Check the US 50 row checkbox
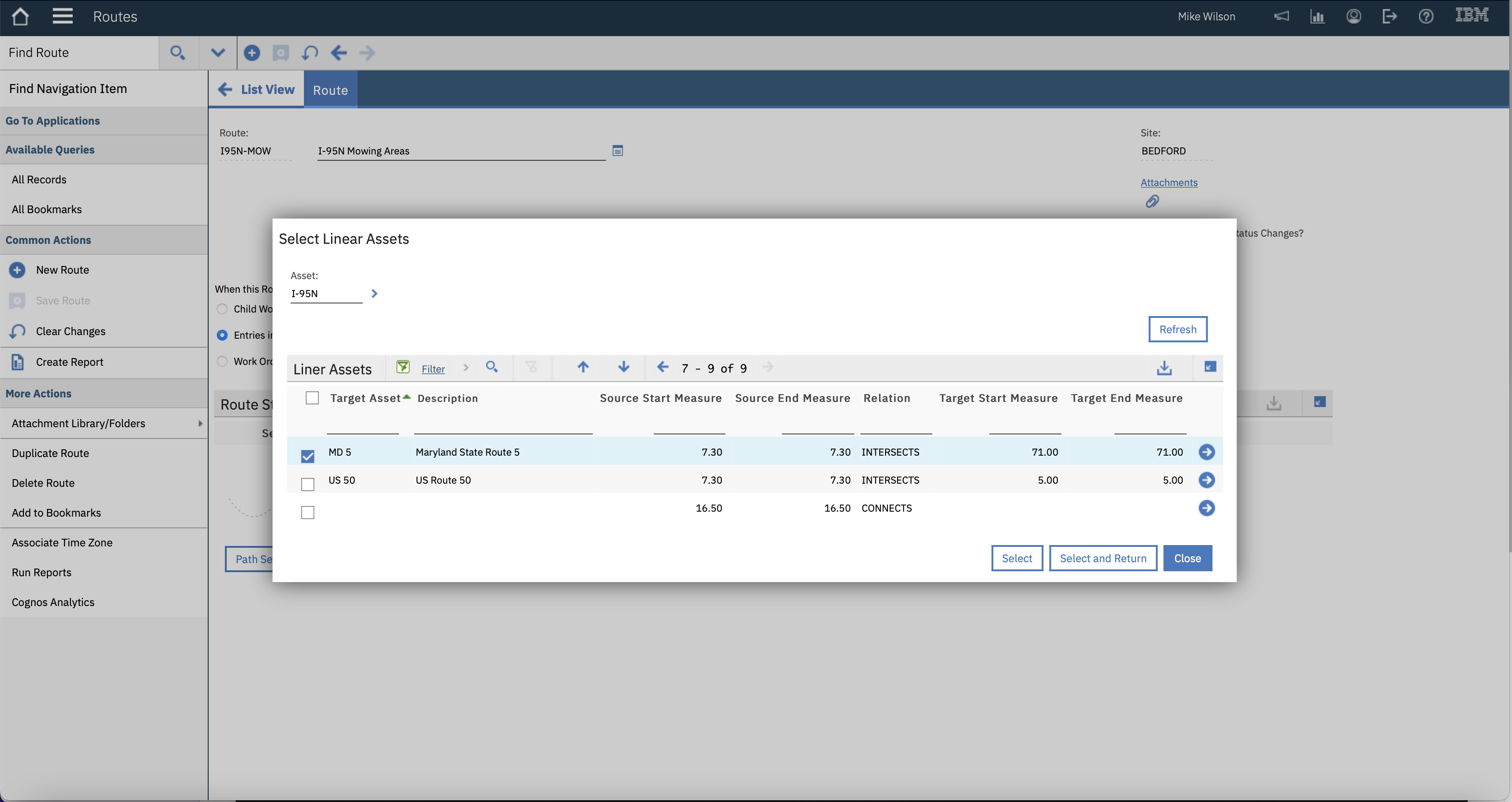The width and height of the screenshot is (1512, 802). [x=308, y=485]
